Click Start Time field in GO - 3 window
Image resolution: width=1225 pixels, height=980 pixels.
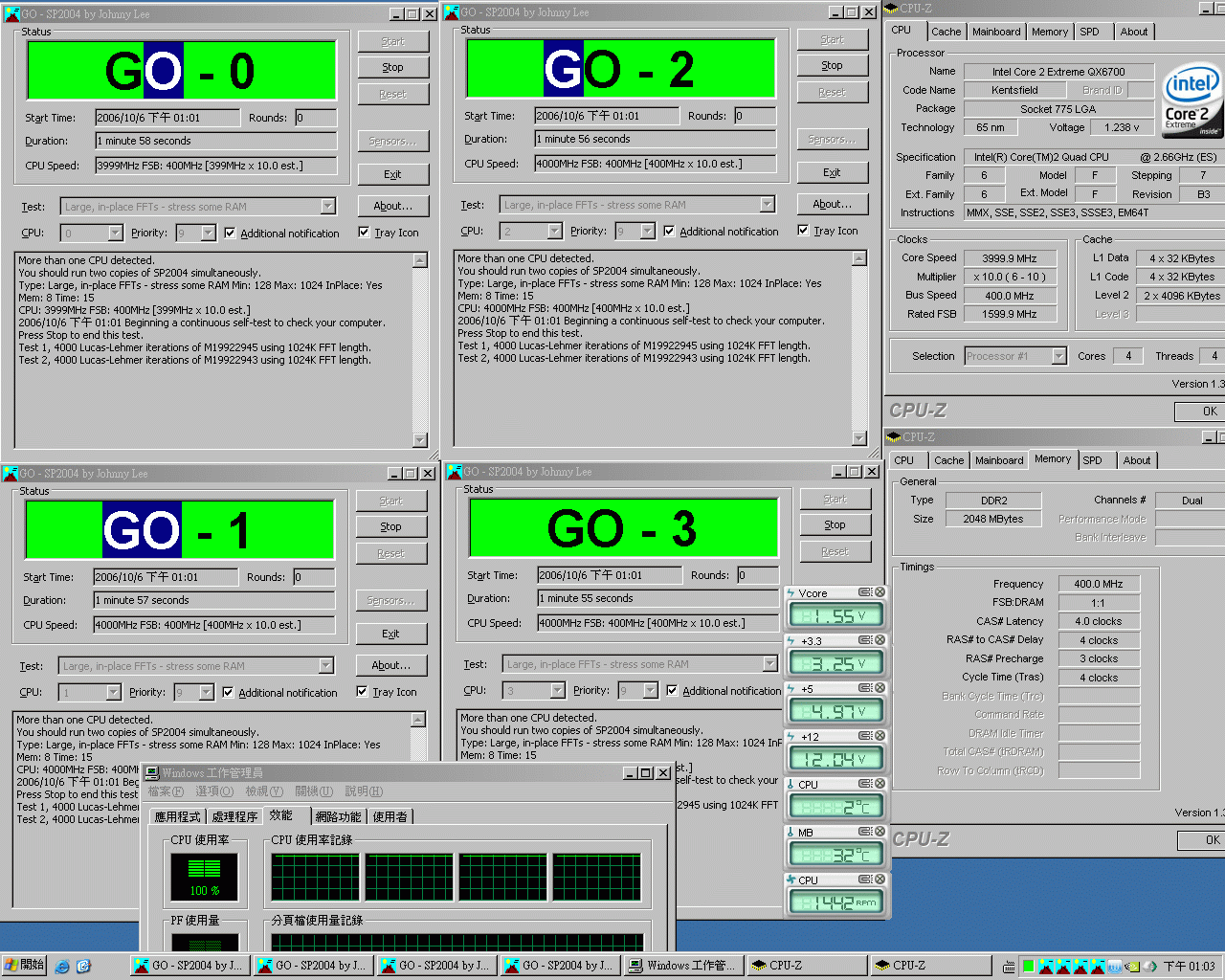click(x=610, y=575)
